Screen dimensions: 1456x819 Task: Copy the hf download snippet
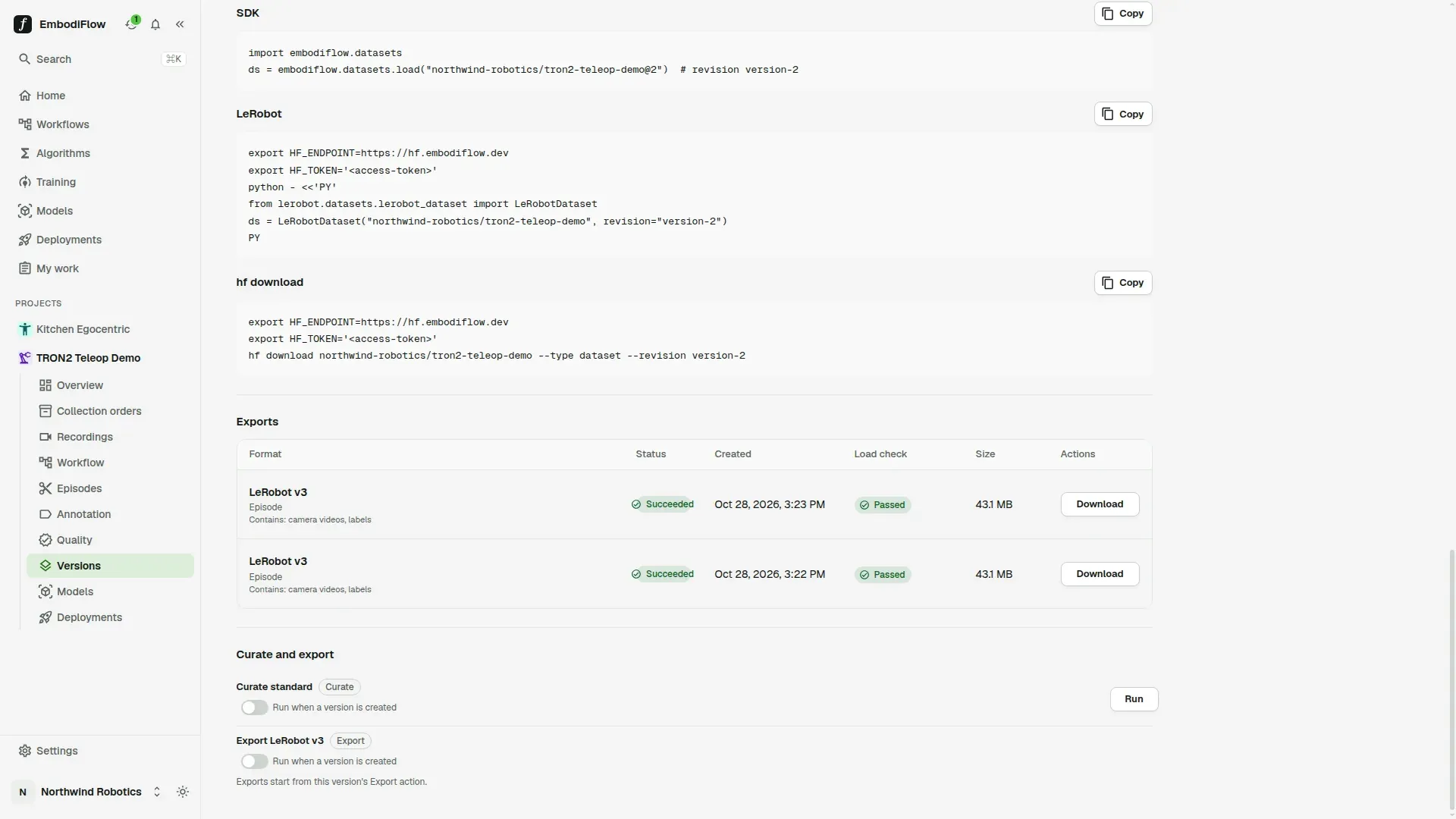click(x=1122, y=283)
